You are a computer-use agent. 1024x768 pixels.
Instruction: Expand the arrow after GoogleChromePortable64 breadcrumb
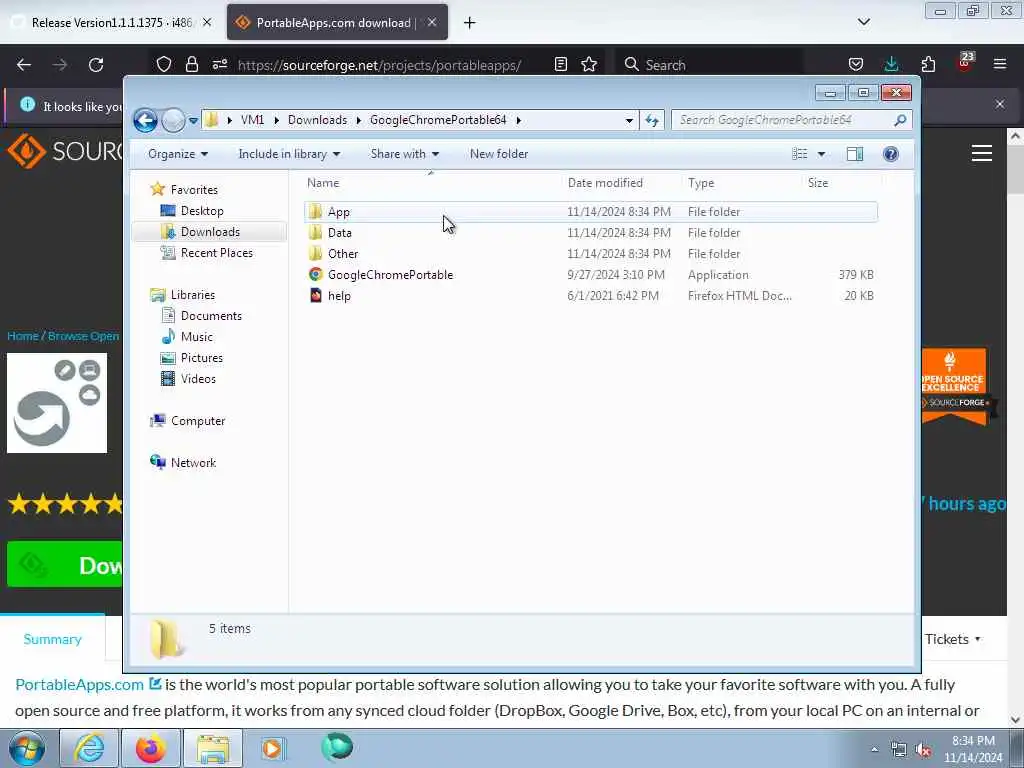tap(519, 120)
